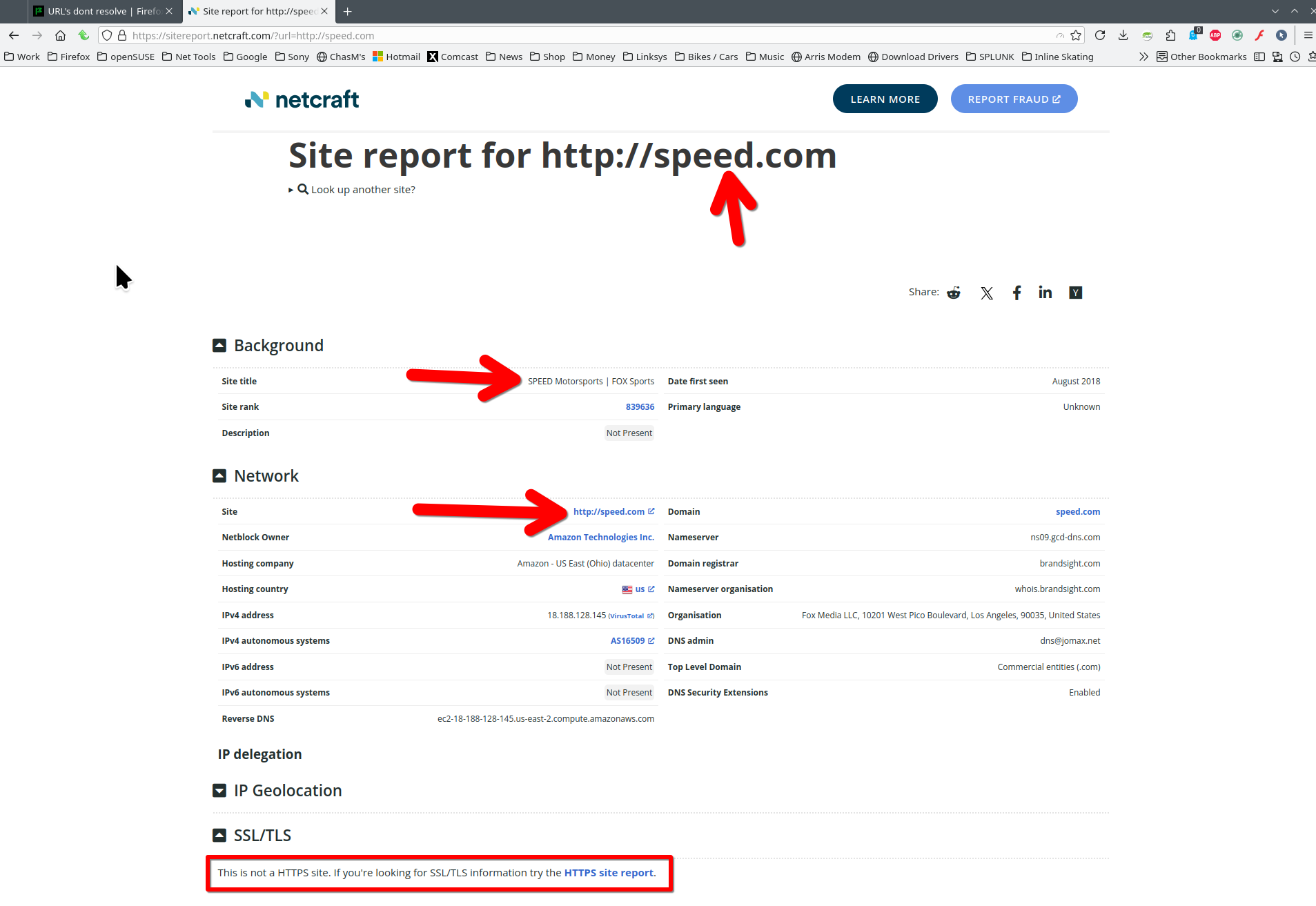Share the report on Hacker News
Image resolution: width=1316 pixels, height=906 pixels.
coord(1076,293)
